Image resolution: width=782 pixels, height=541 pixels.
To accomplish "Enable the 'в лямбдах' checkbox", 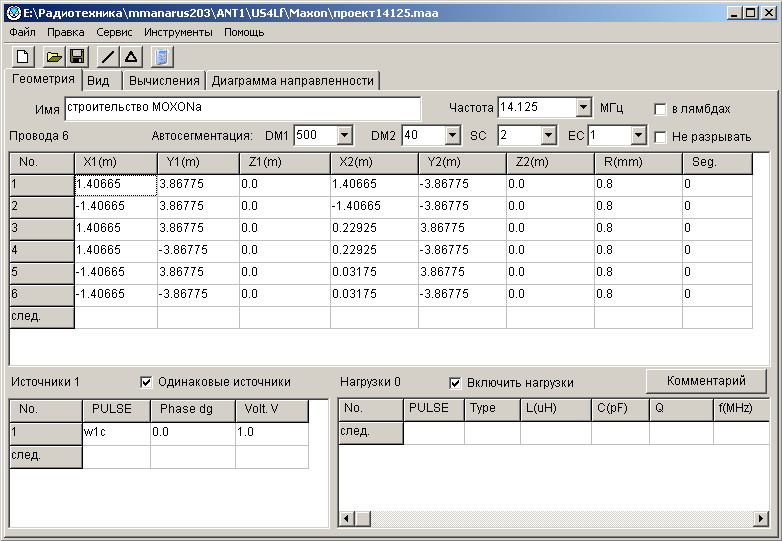I will click(x=660, y=109).
